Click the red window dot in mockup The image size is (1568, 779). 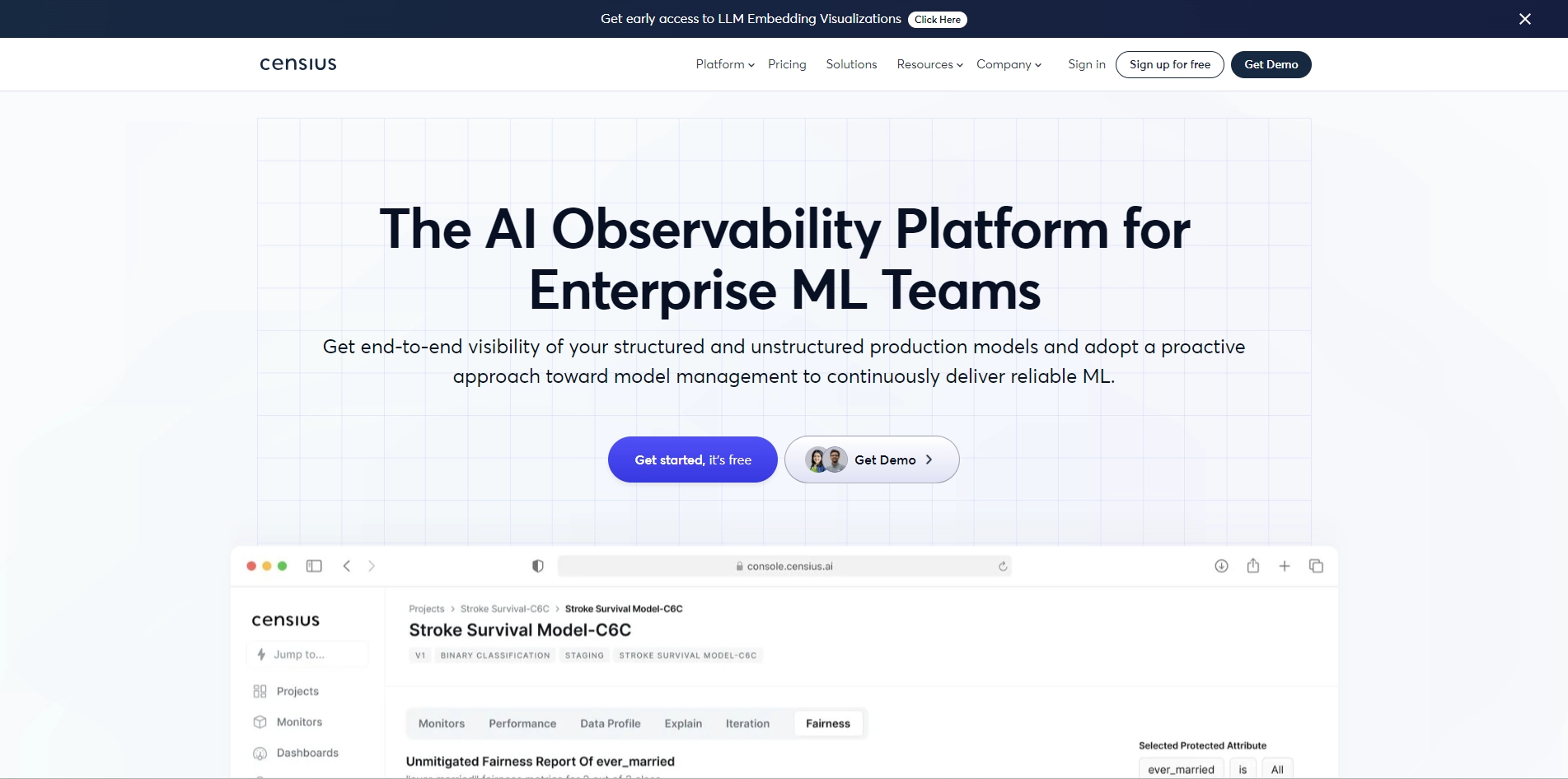pos(251,566)
